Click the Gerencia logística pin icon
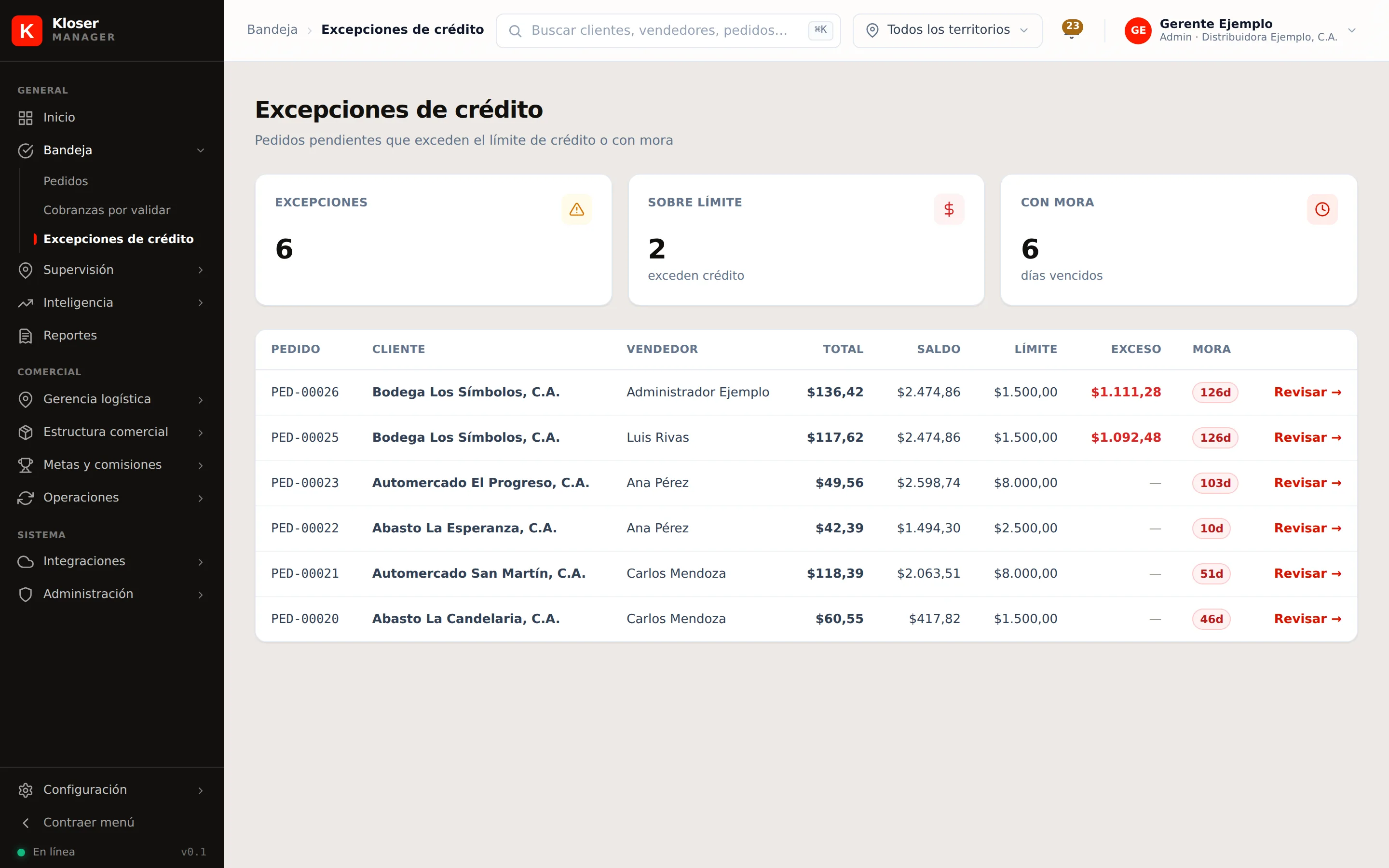The image size is (1389, 868). tap(25, 399)
